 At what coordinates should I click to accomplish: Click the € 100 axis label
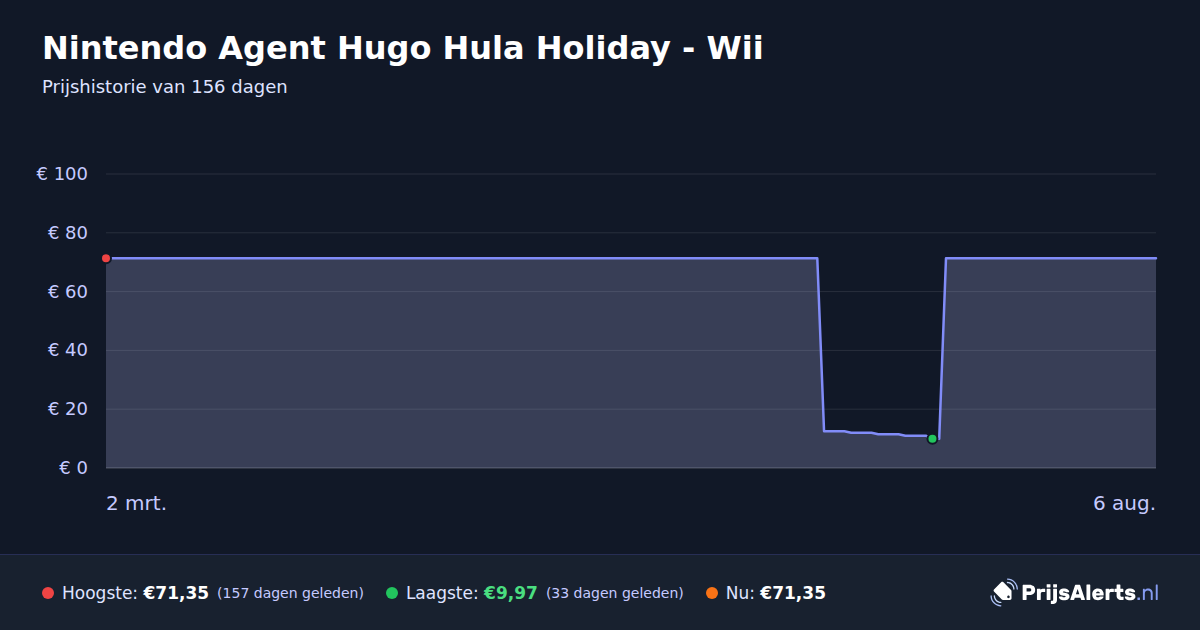coord(62,174)
